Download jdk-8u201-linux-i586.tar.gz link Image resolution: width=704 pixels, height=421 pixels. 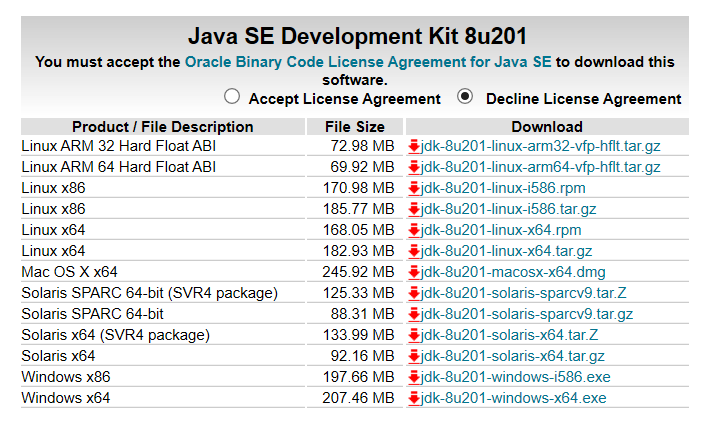tap(509, 209)
